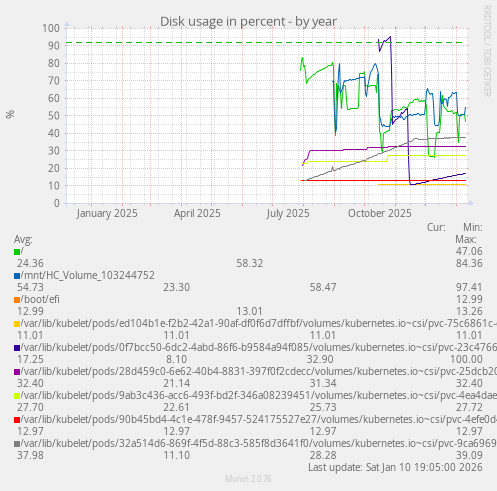Click the red swatch for pod 90b45bd4
The width and height of the screenshot is (497, 491).
pos(17,420)
